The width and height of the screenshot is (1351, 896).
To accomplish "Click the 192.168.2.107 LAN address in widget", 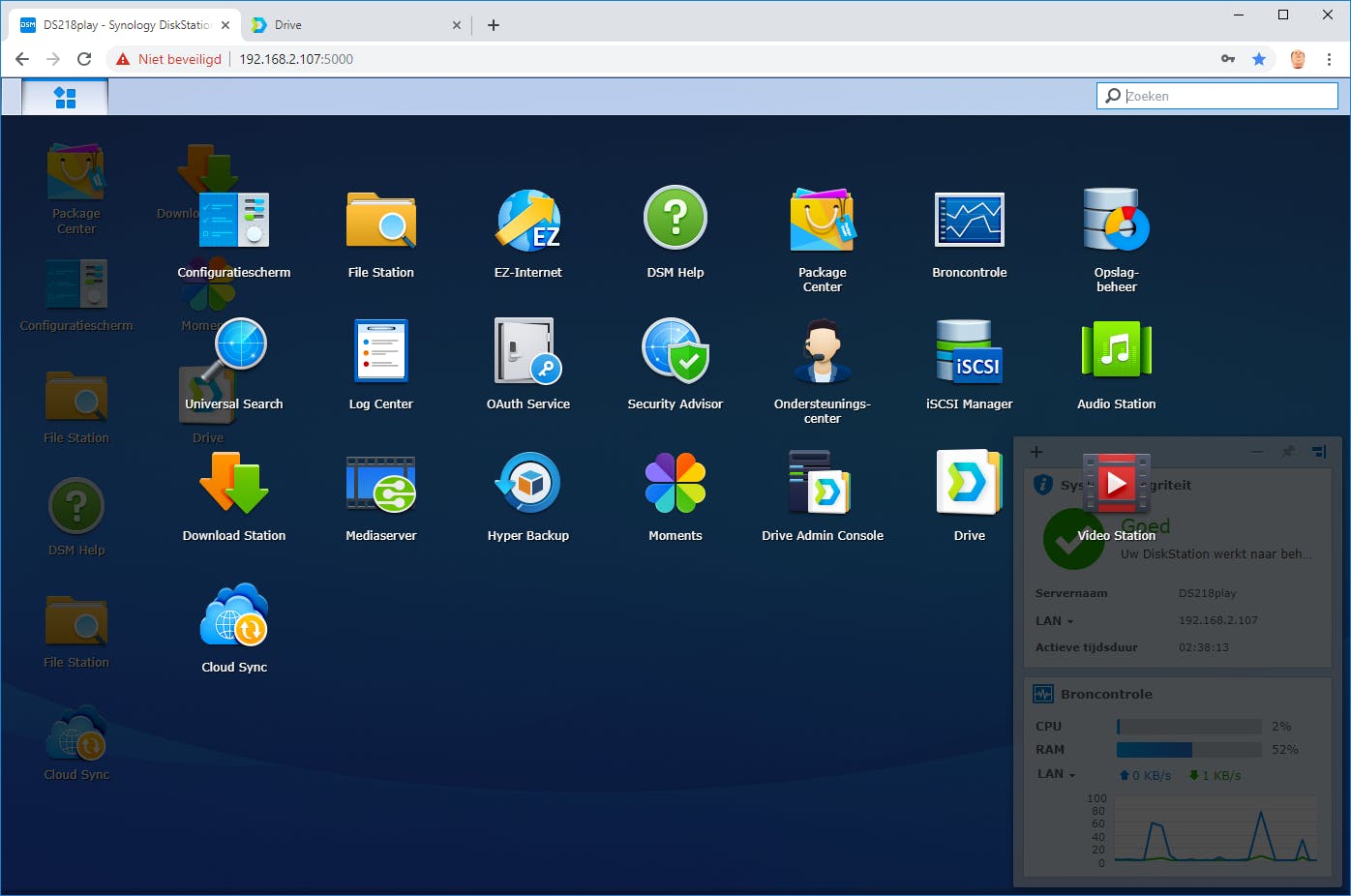I will (1218, 620).
